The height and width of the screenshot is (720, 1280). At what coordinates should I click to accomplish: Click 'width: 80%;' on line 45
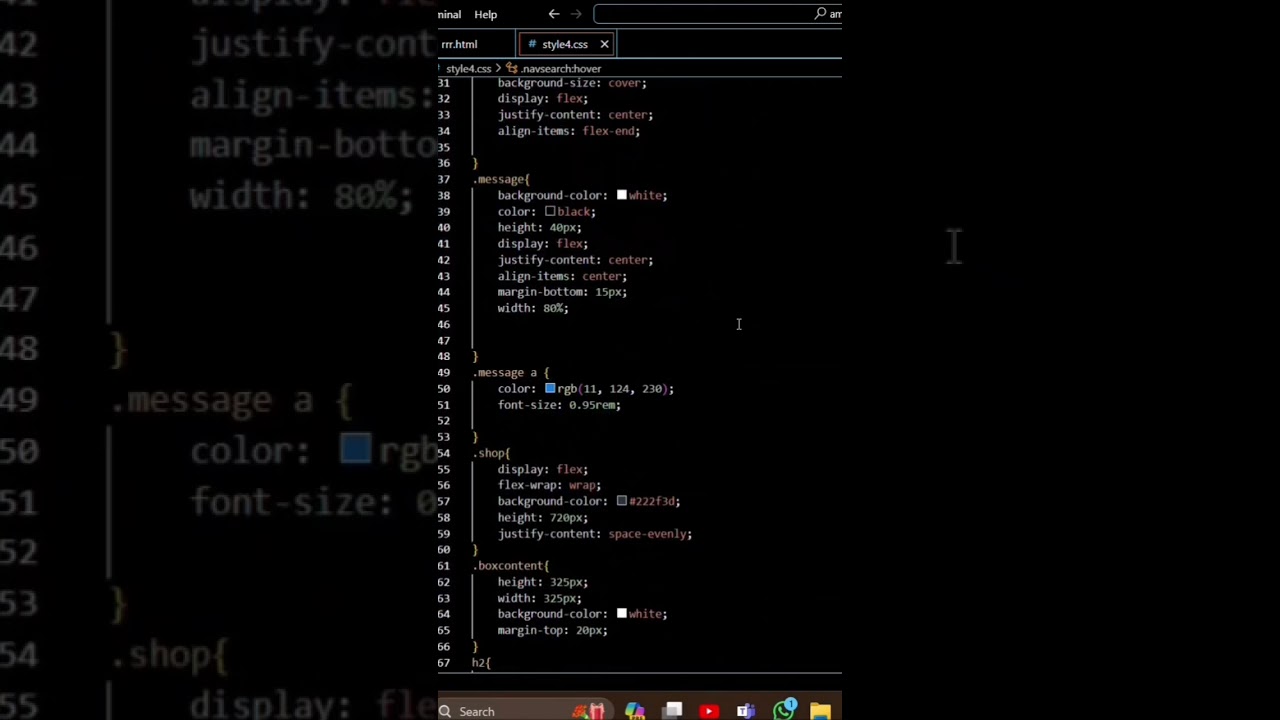[x=533, y=308]
